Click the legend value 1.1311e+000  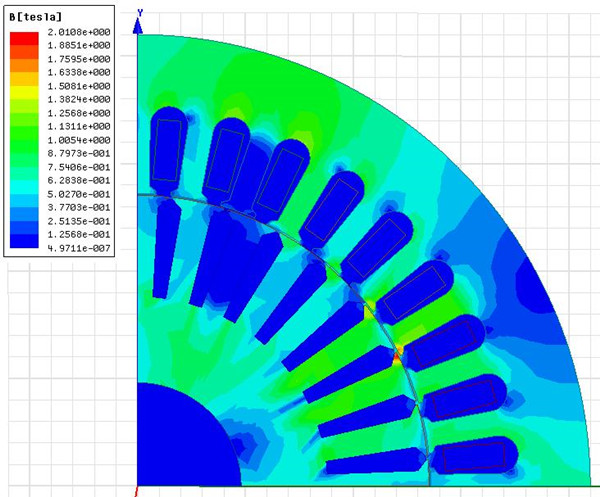pos(79,126)
